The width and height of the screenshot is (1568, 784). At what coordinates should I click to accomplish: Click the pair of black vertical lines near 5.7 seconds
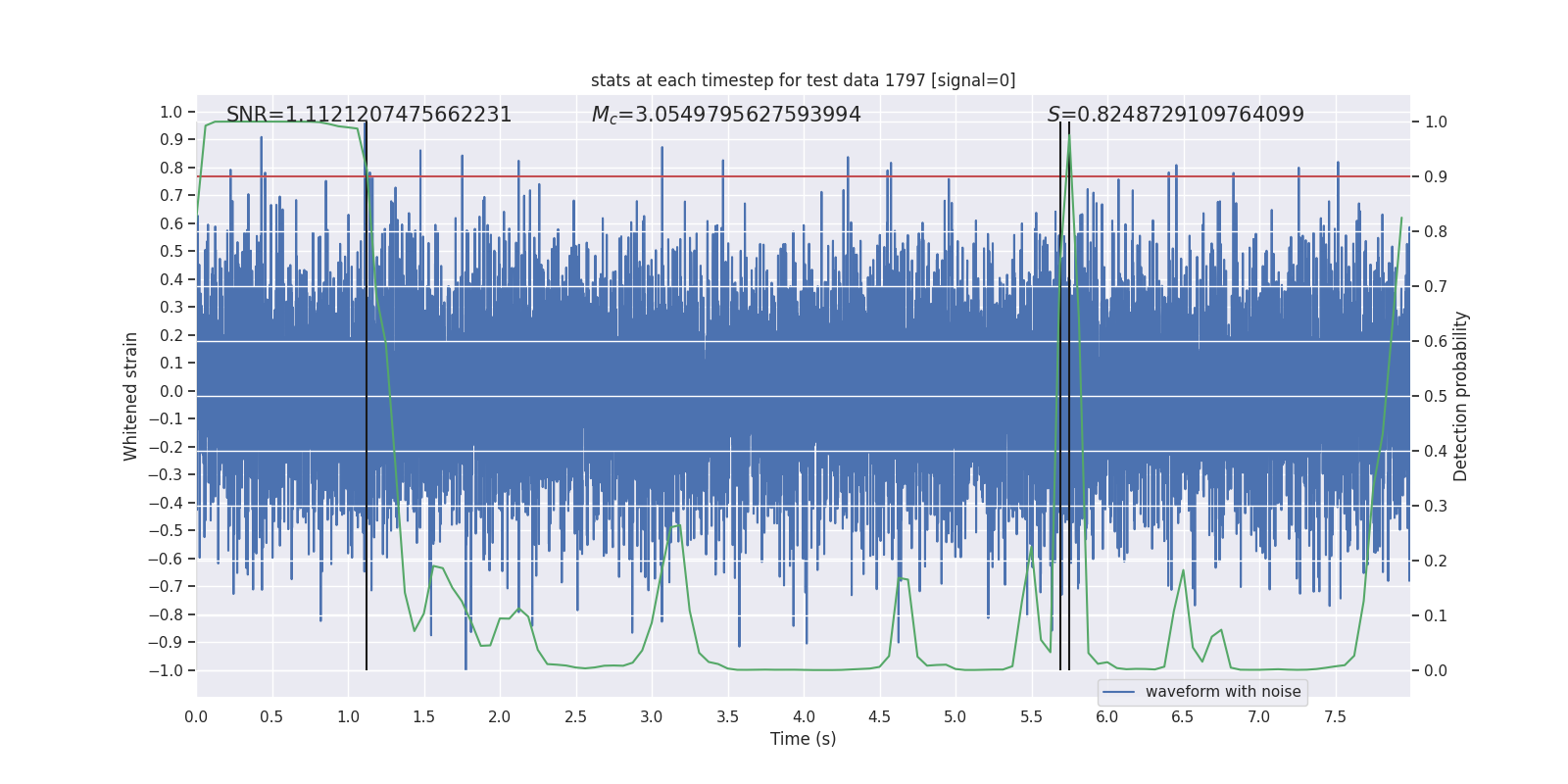[x=1064, y=396]
